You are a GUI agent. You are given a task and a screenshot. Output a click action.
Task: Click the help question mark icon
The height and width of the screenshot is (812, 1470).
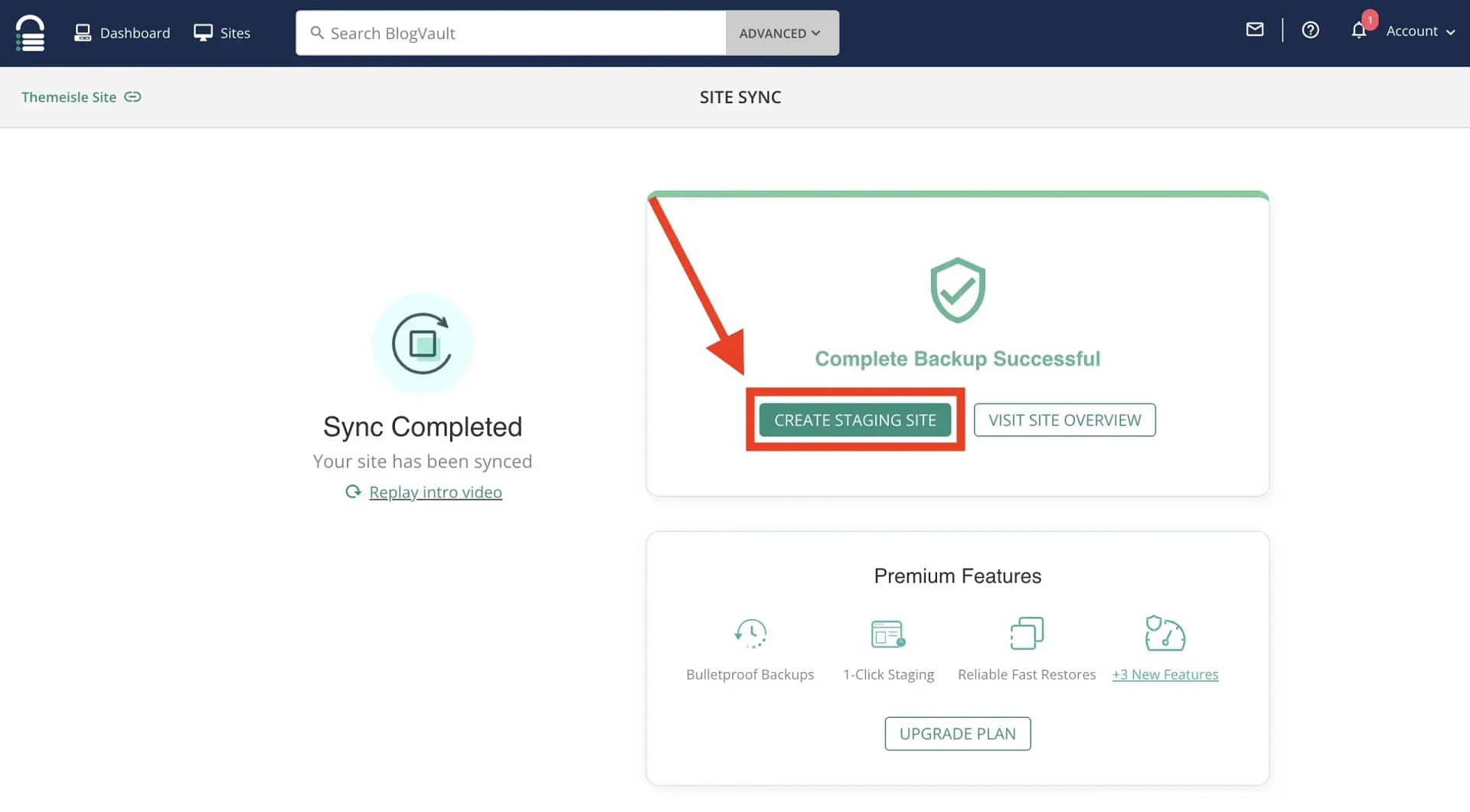(1310, 31)
